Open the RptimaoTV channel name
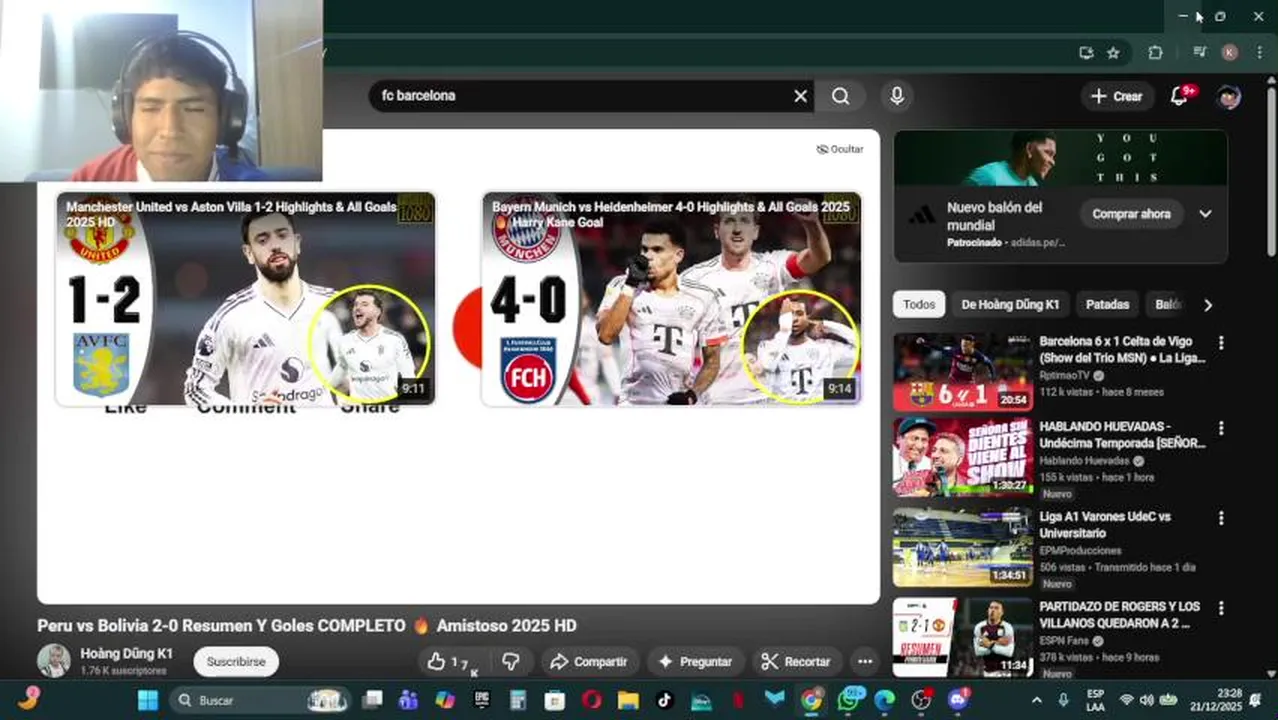The width and height of the screenshot is (1278, 720). tap(1066, 375)
